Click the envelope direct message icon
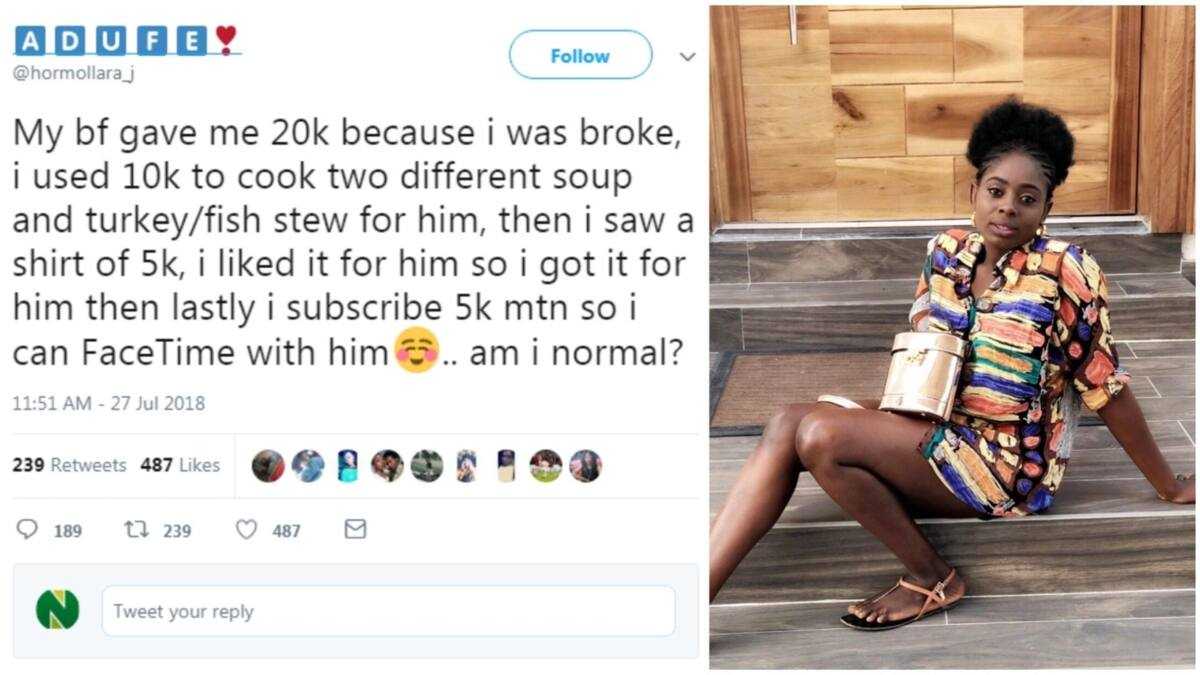This screenshot has height=675, width=1200. pos(355,529)
